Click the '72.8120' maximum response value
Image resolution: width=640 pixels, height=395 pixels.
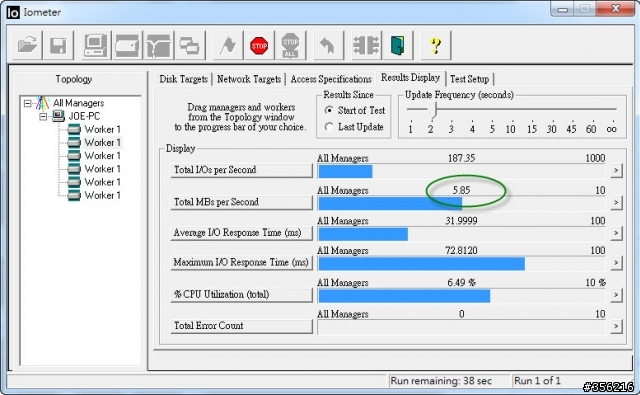pyautogui.click(x=462, y=251)
